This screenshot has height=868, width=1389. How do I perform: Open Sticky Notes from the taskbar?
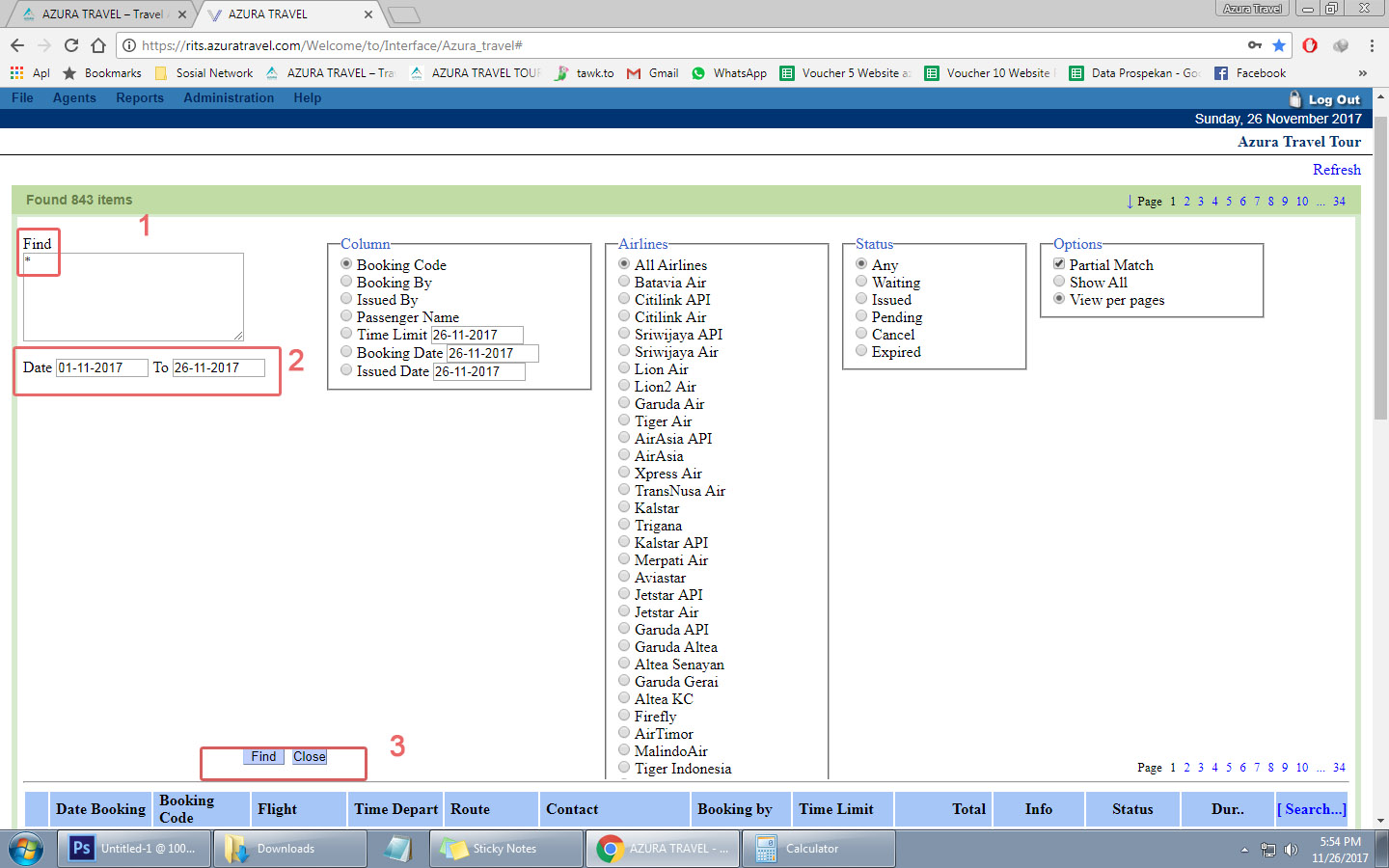tap(507, 849)
